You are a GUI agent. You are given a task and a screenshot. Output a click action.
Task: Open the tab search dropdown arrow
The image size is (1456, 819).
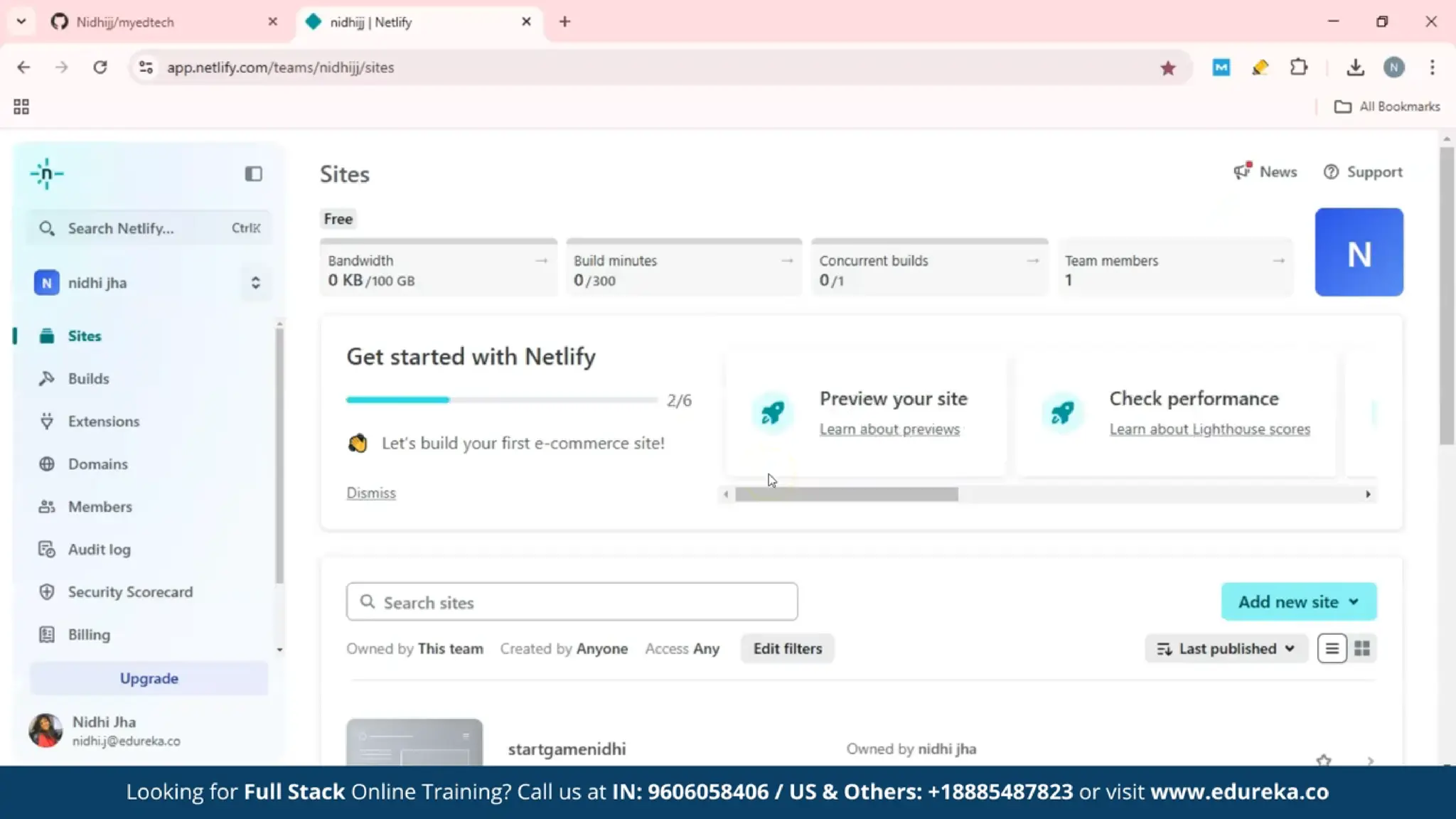point(21,22)
